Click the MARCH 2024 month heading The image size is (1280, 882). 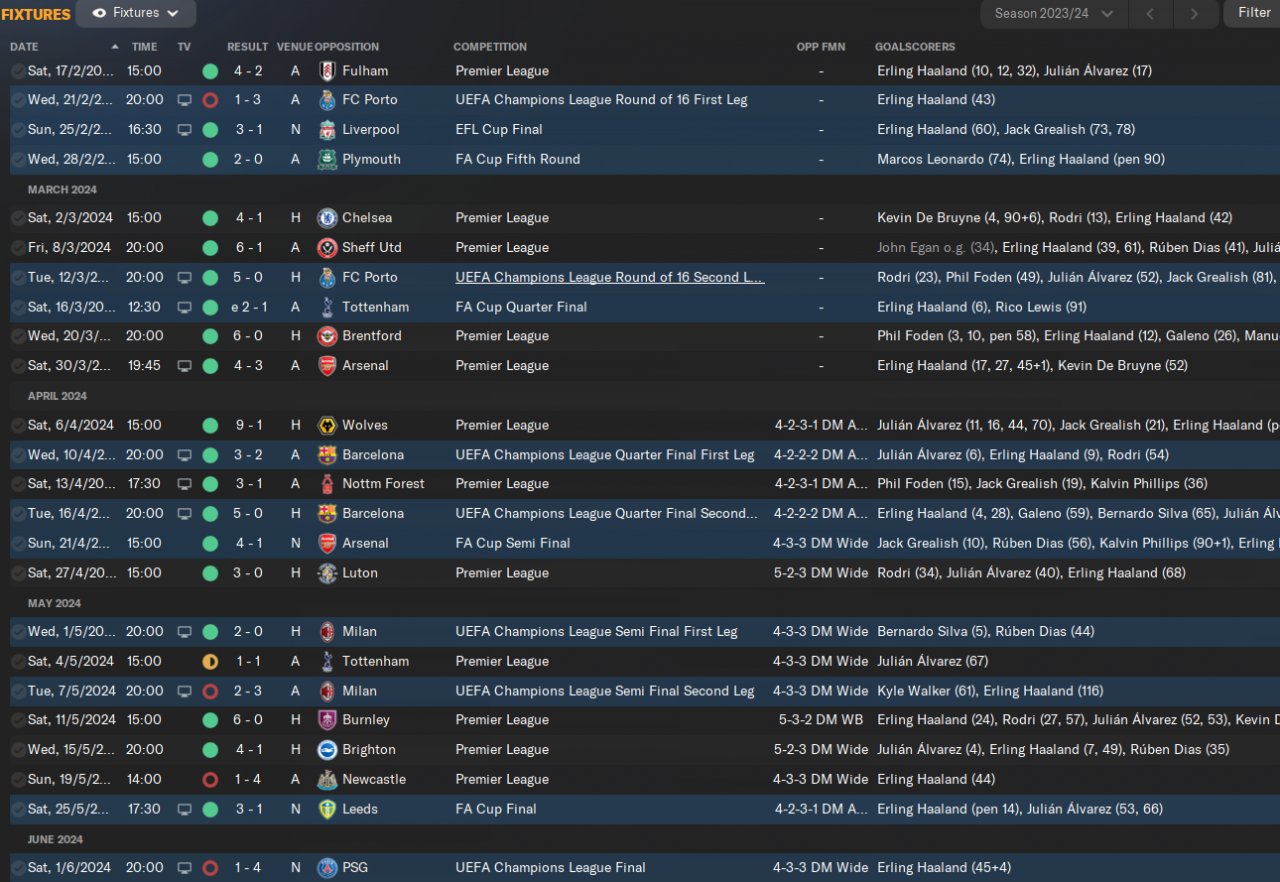62,190
